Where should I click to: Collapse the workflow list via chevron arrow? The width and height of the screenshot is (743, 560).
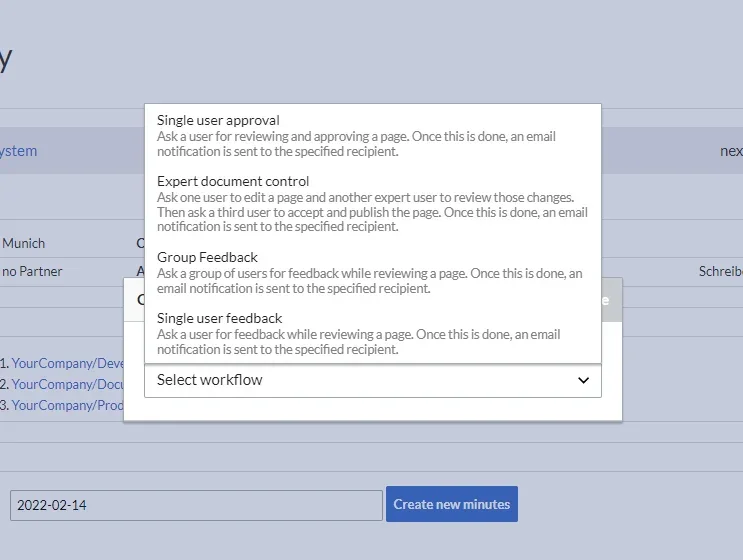(x=584, y=380)
